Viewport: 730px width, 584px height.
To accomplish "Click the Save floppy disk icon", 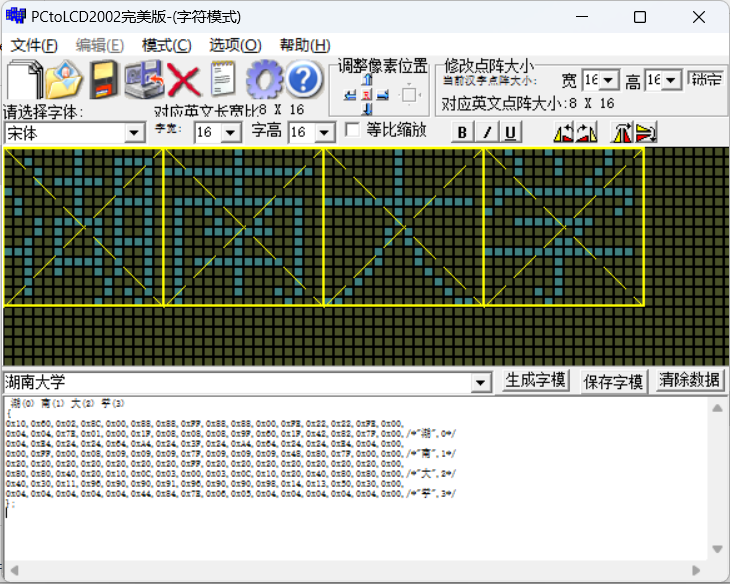I will pyautogui.click(x=104, y=79).
